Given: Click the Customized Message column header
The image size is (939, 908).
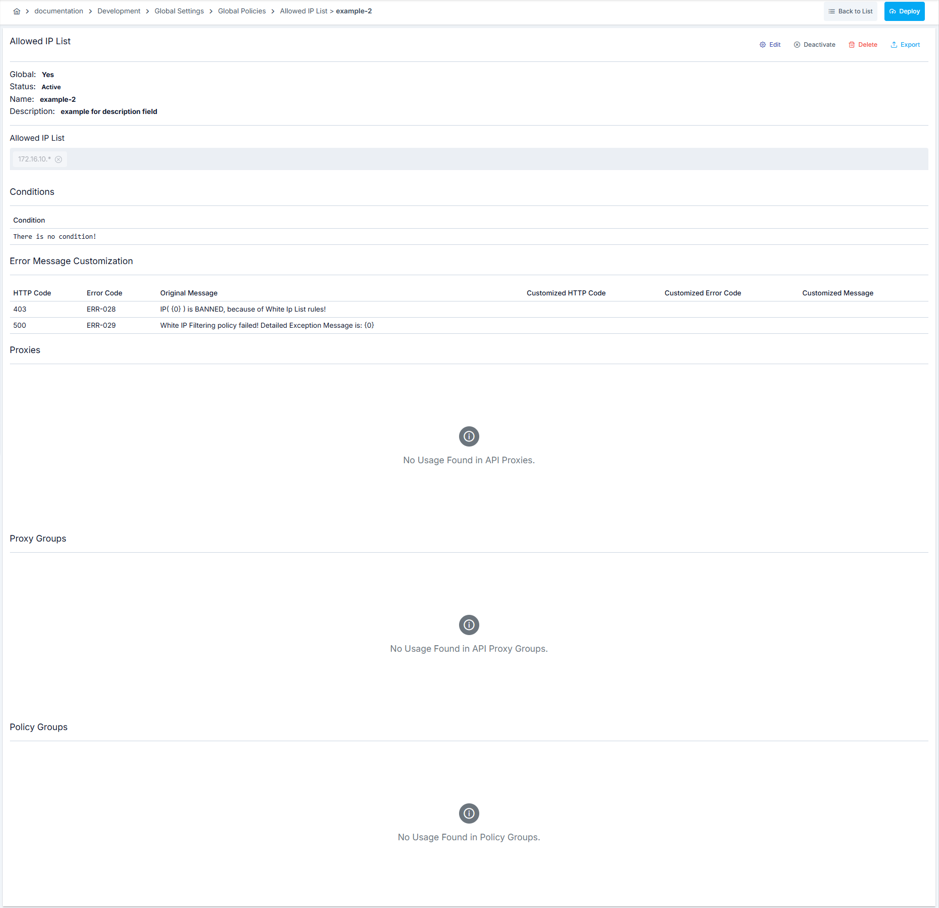Looking at the screenshot, I should [837, 293].
